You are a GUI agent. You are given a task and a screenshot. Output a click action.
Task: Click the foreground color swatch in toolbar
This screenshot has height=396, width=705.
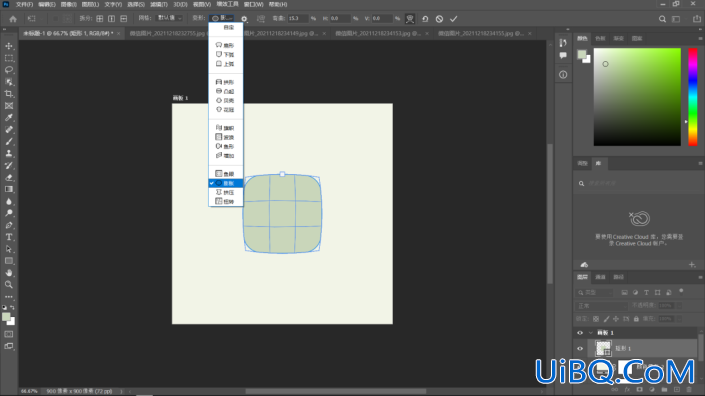coord(6,317)
